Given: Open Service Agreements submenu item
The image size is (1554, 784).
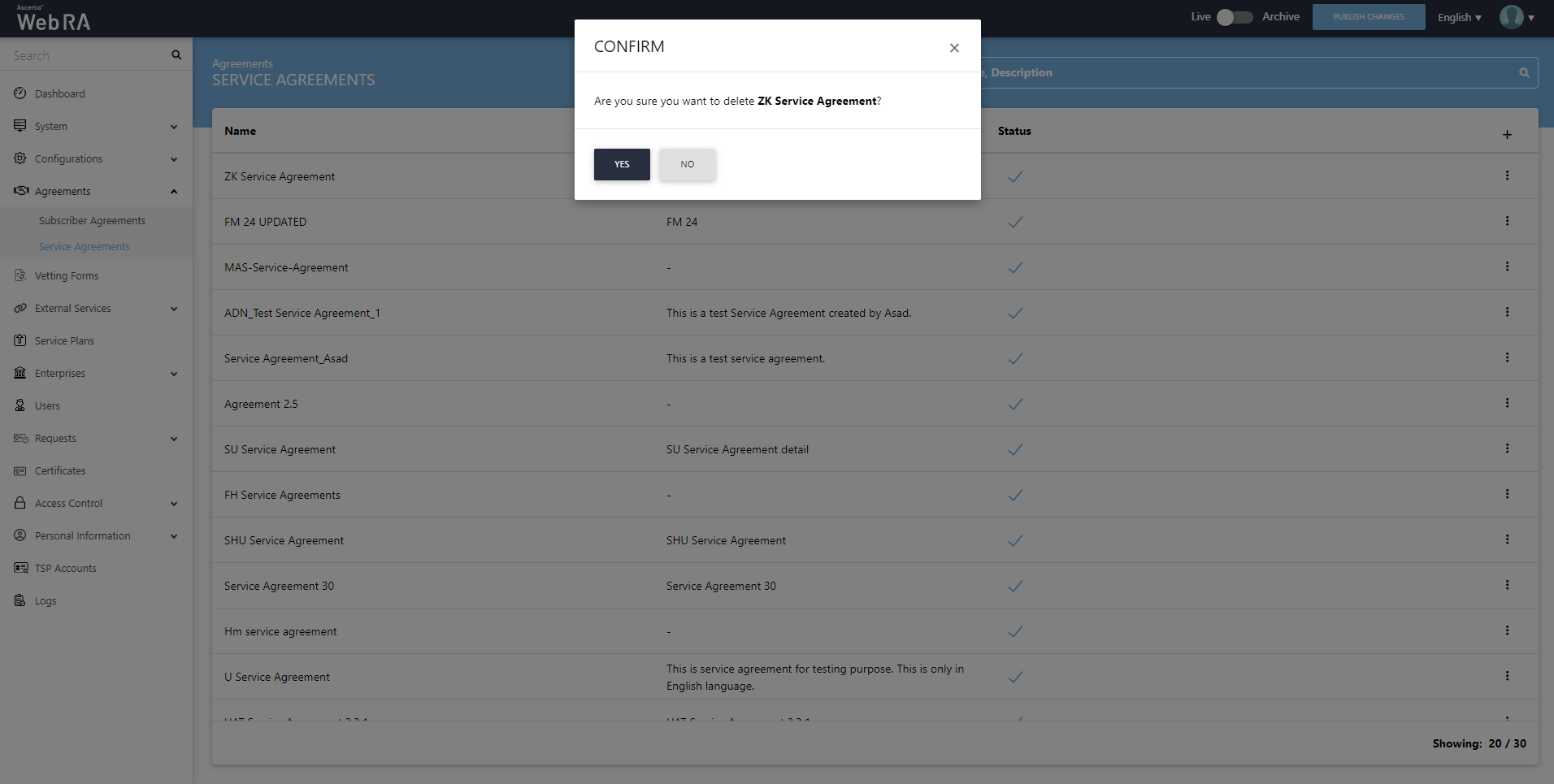Looking at the screenshot, I should point(85,246).
